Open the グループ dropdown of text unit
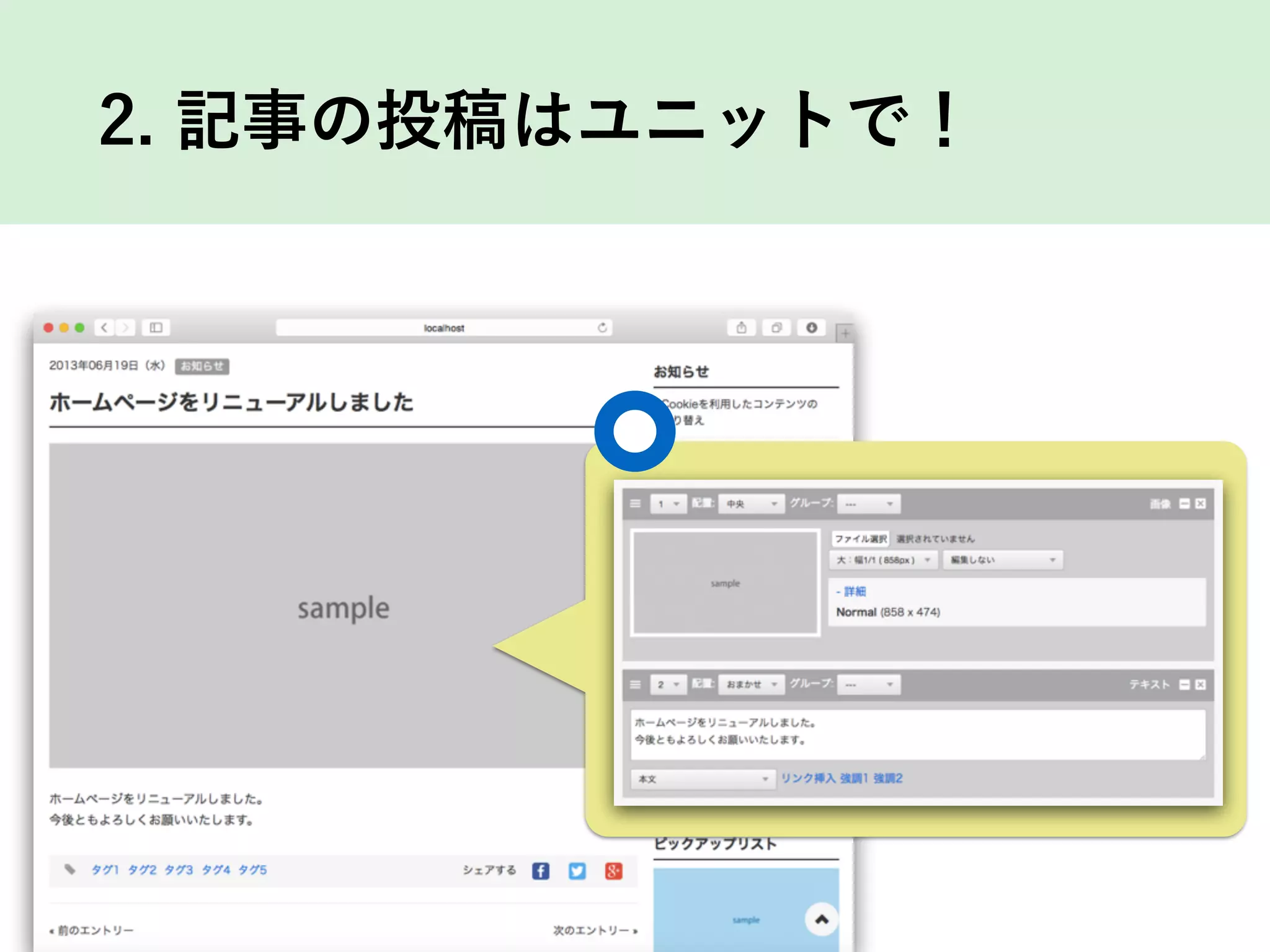 tap(869, 684)
